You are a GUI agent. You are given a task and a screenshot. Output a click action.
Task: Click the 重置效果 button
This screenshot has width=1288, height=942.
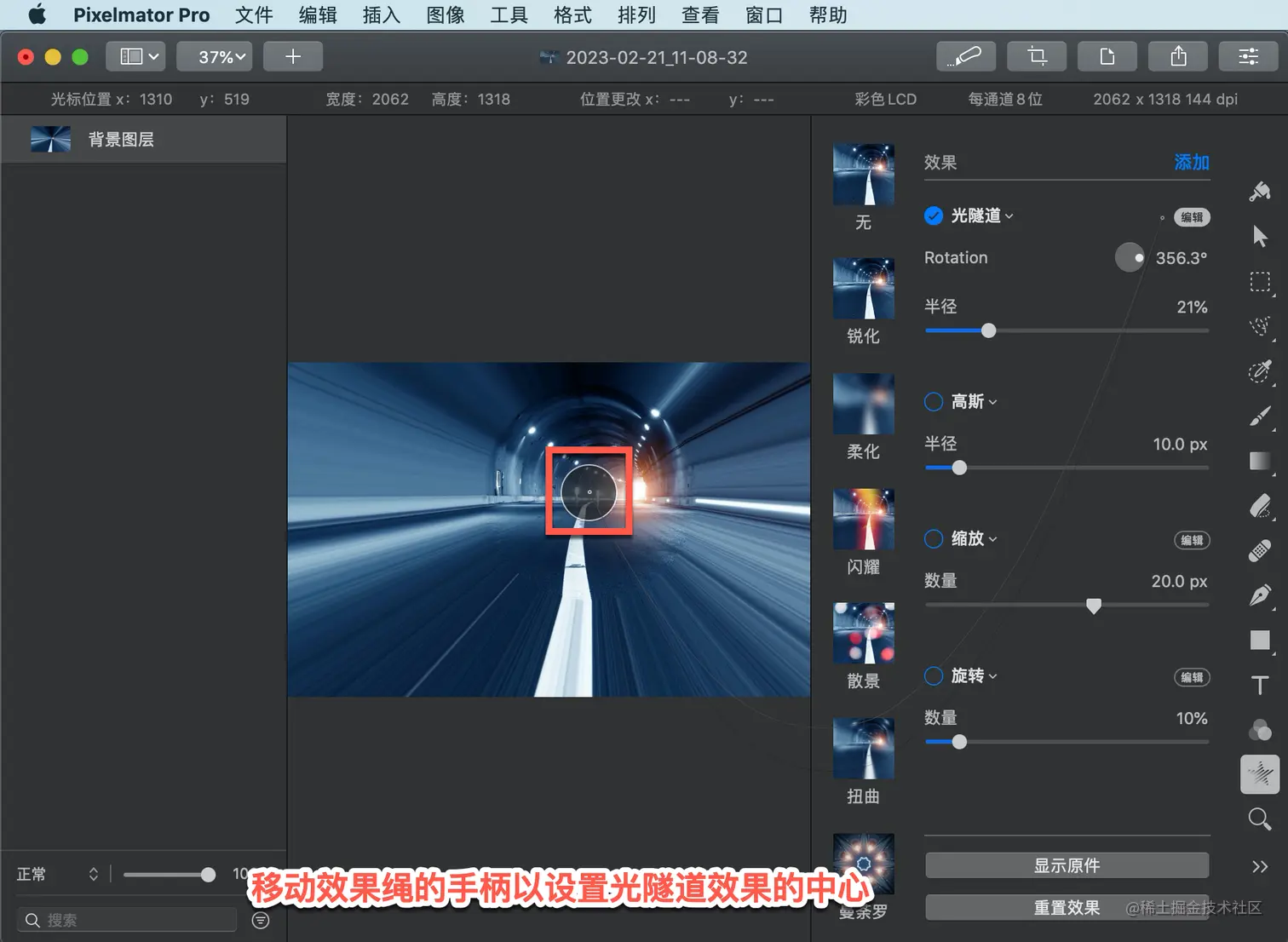(1067, 907)
